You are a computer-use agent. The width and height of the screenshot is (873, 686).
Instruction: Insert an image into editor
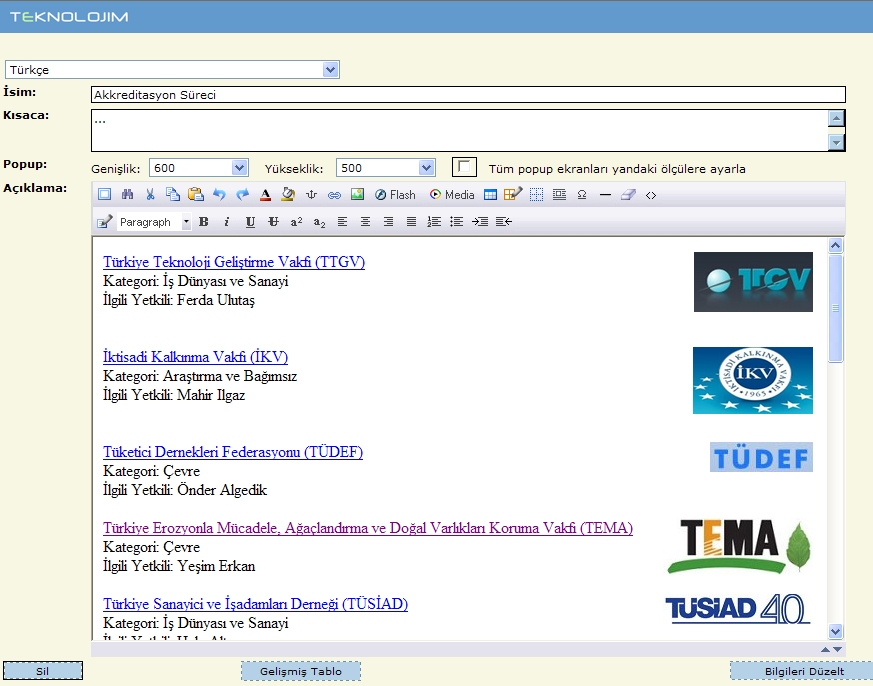point(357,194)
